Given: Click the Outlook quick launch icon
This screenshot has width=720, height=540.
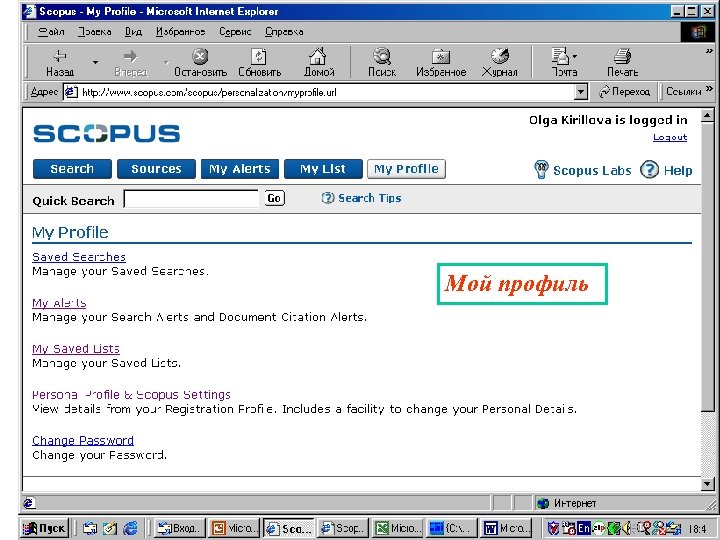Looking at the screenshot, I should [x=90, y=529].
